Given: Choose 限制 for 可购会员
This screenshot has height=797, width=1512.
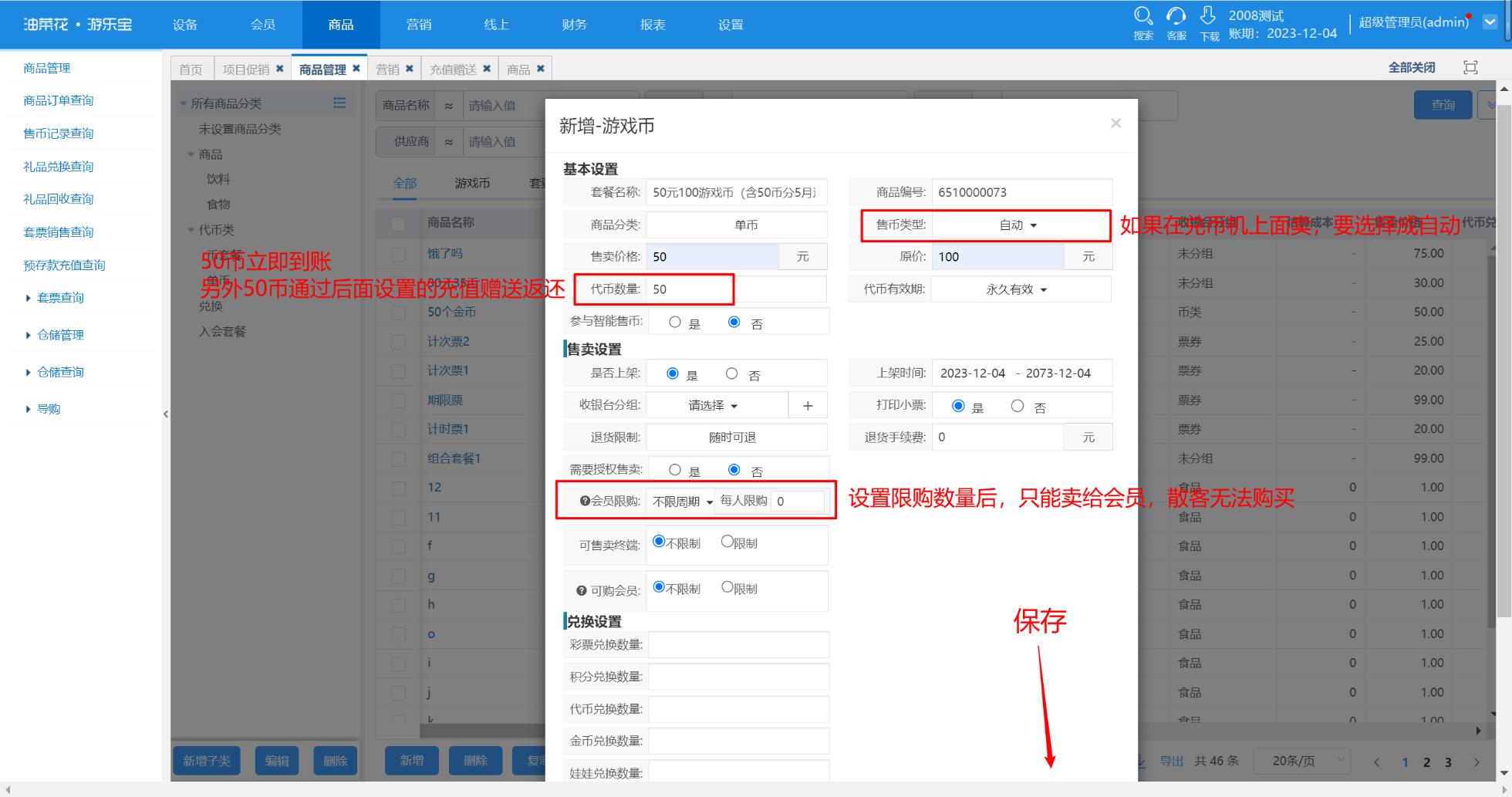Looking at the screenshot, I should (x=727, y=587).
